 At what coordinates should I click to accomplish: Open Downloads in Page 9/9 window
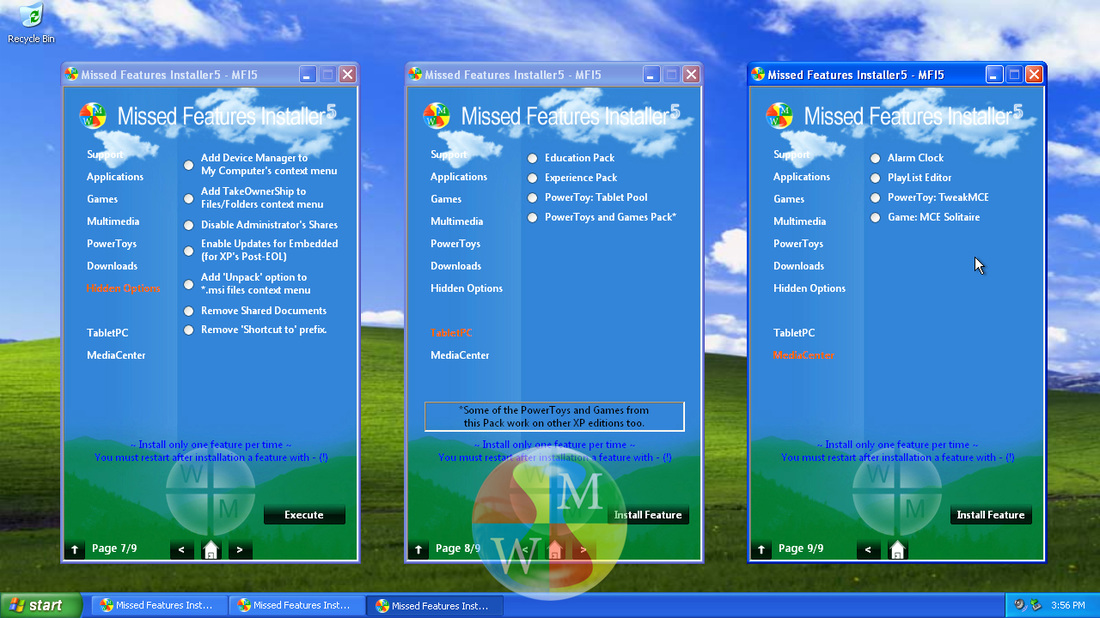(799, 267)
